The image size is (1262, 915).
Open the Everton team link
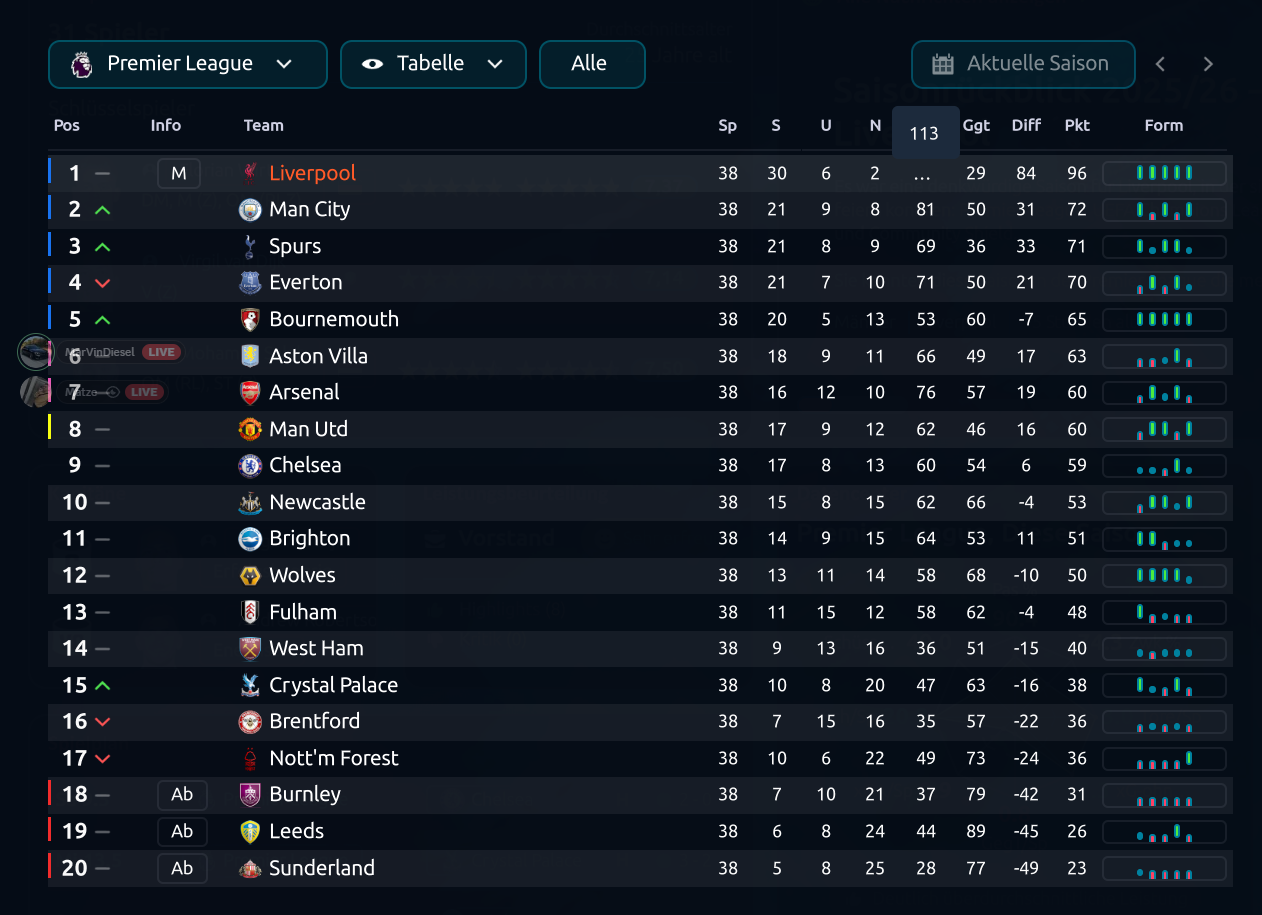305,283
